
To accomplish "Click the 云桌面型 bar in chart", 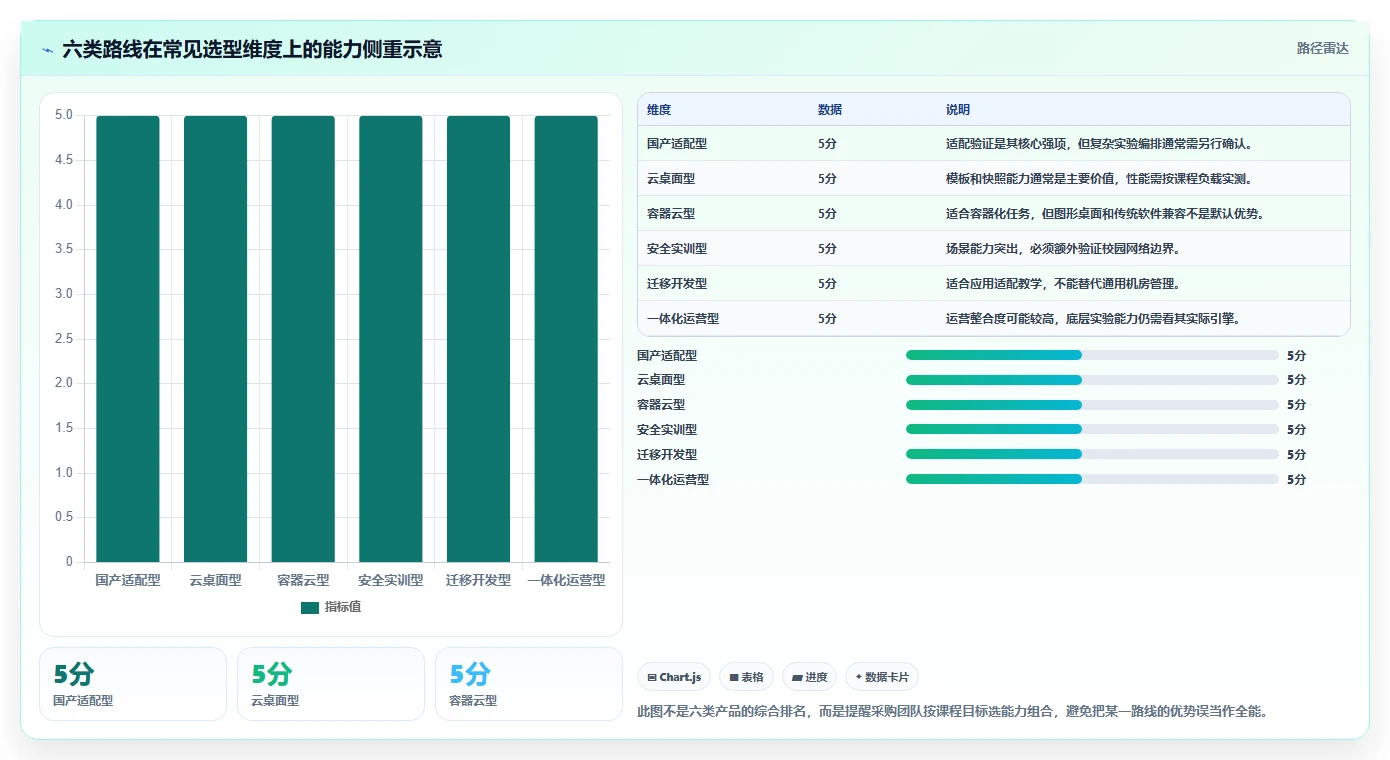I will (215, 339).
